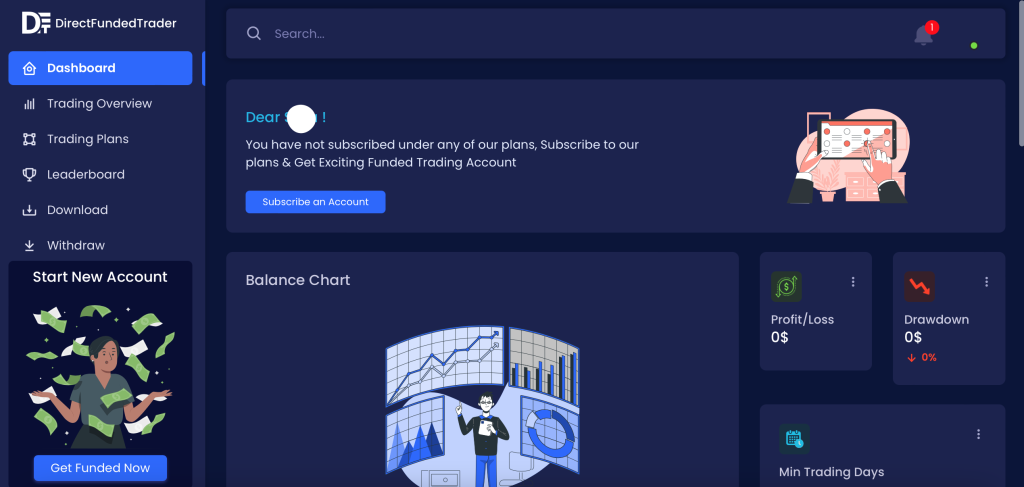Viewport: 1024px width, 487px height.
Task: Click the Trading Plans nodes icon
Action: click(29, 139)
